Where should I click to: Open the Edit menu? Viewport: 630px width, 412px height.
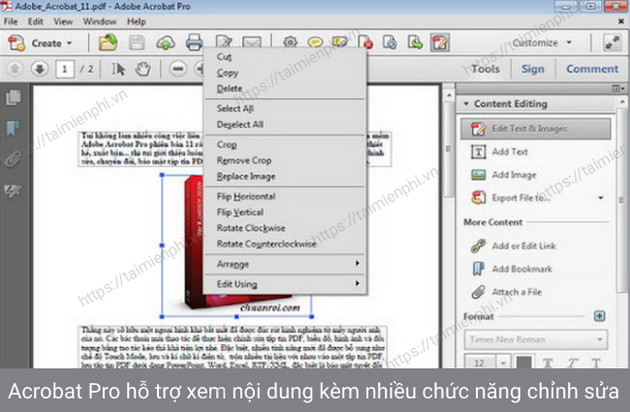[x=35, y=22]
